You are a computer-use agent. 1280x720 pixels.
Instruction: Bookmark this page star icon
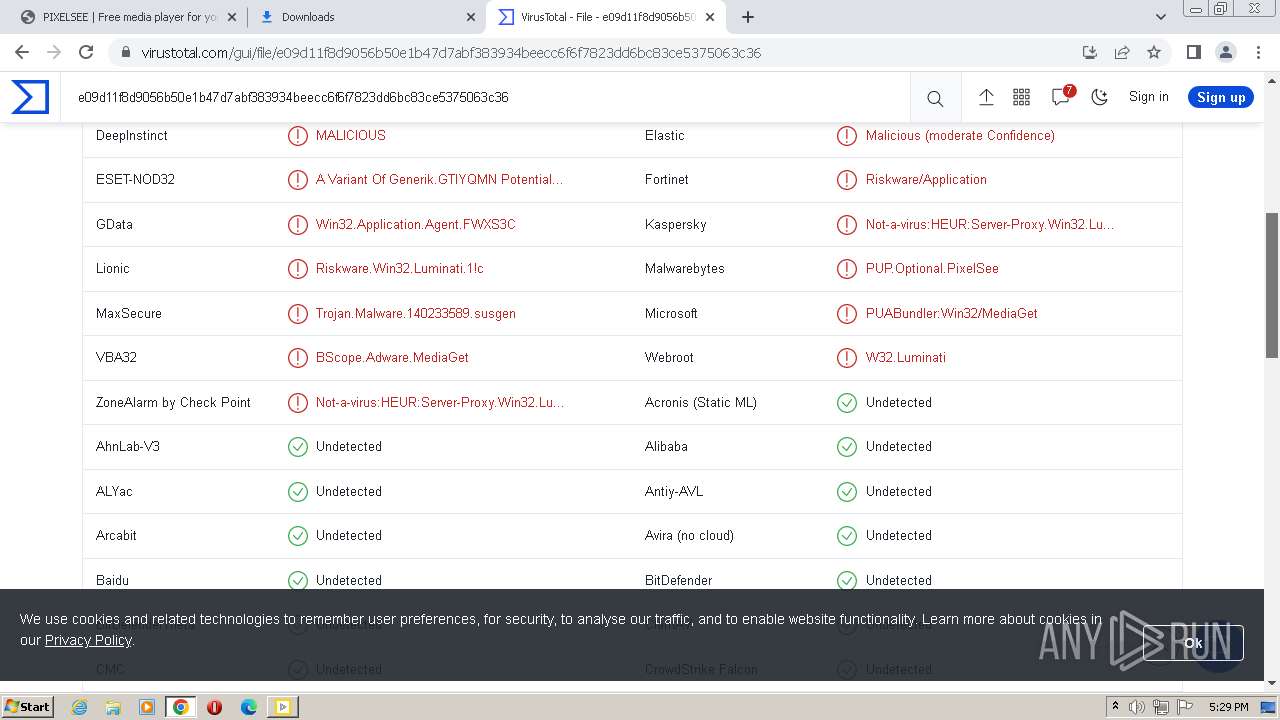pyautogui.click(x=1154, y=52)
